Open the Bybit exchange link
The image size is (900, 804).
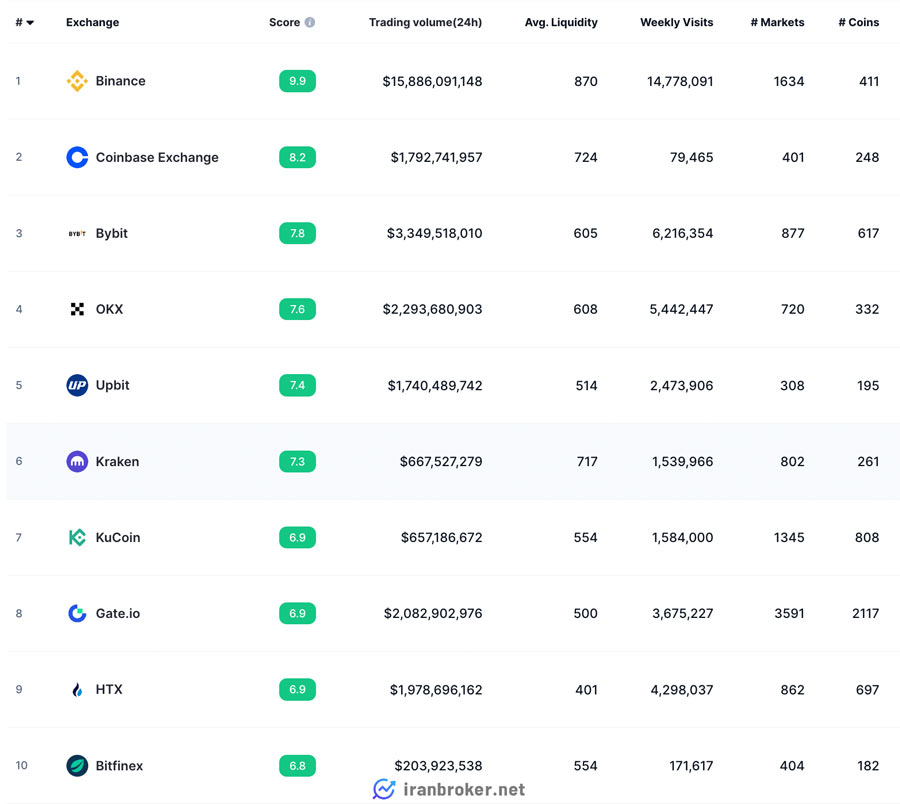click(x=111, y=234)
